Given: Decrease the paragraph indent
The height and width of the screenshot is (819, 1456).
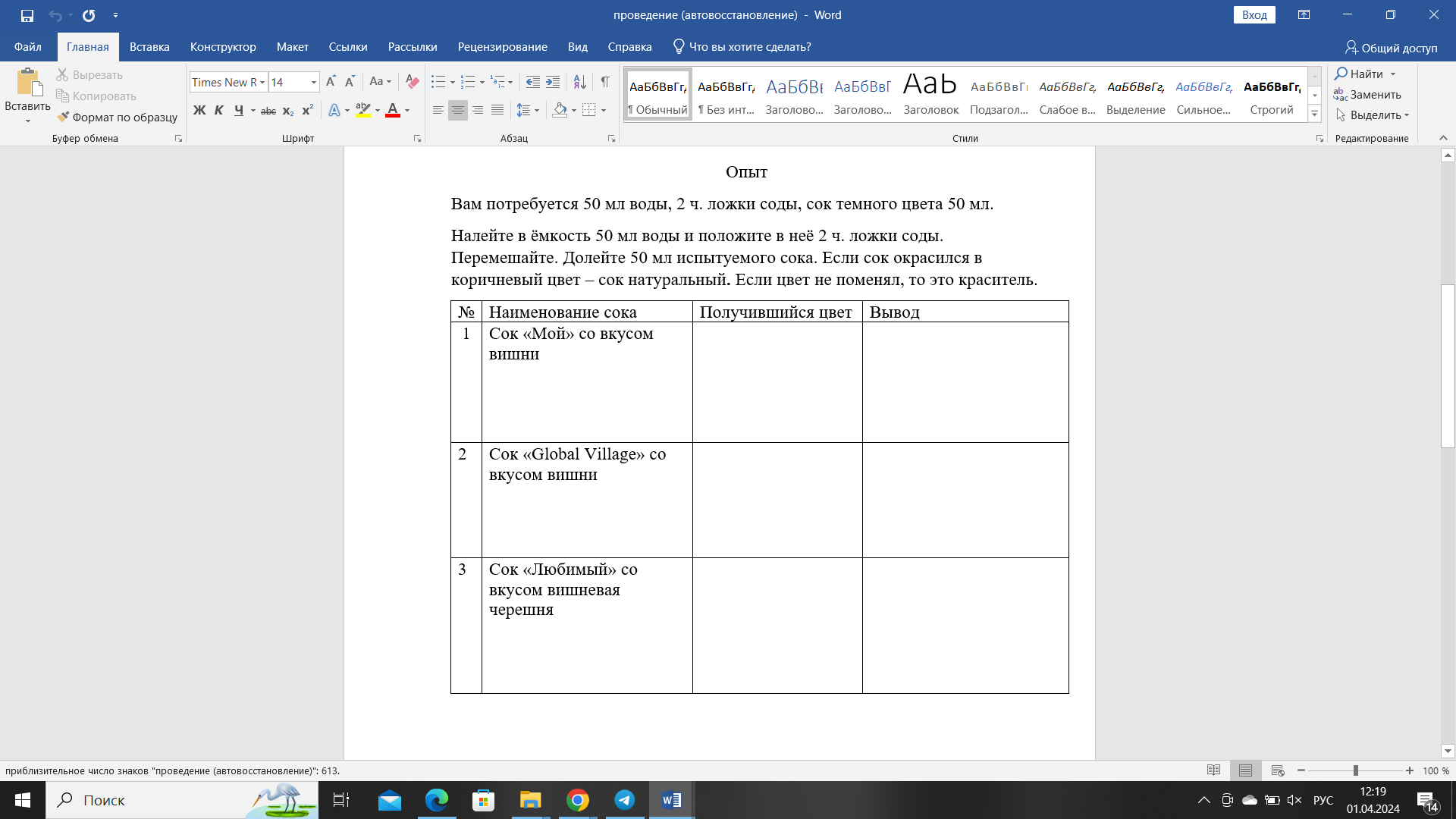Looking at the screenshot, I should 533,82.
